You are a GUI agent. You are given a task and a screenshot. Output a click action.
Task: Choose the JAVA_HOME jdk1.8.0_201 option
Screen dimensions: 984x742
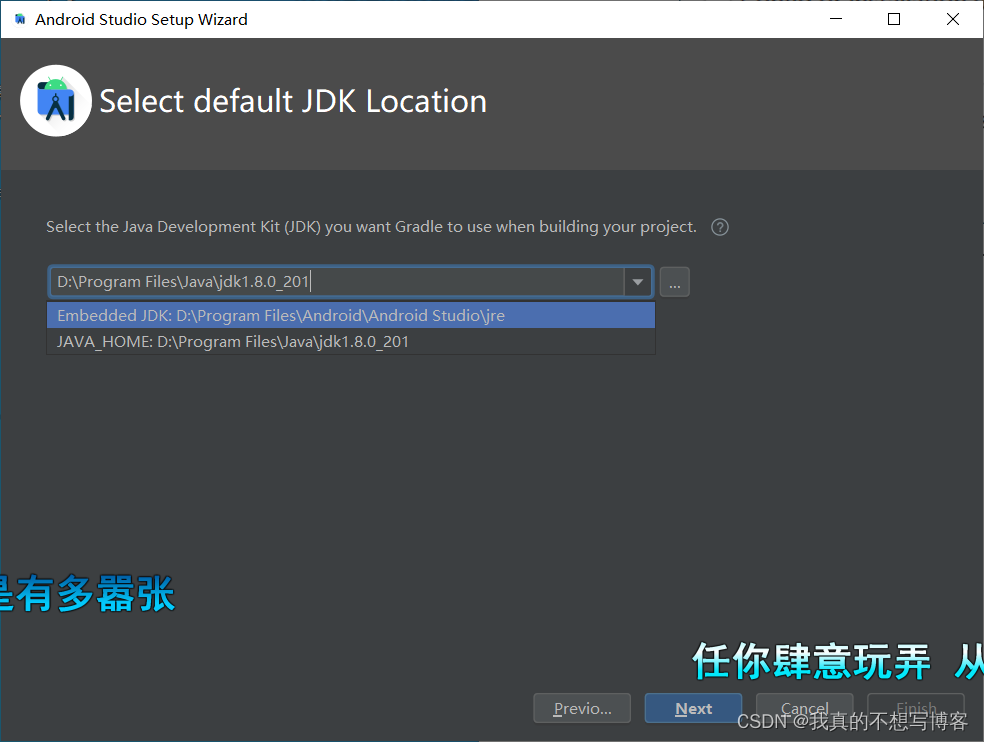351,341
